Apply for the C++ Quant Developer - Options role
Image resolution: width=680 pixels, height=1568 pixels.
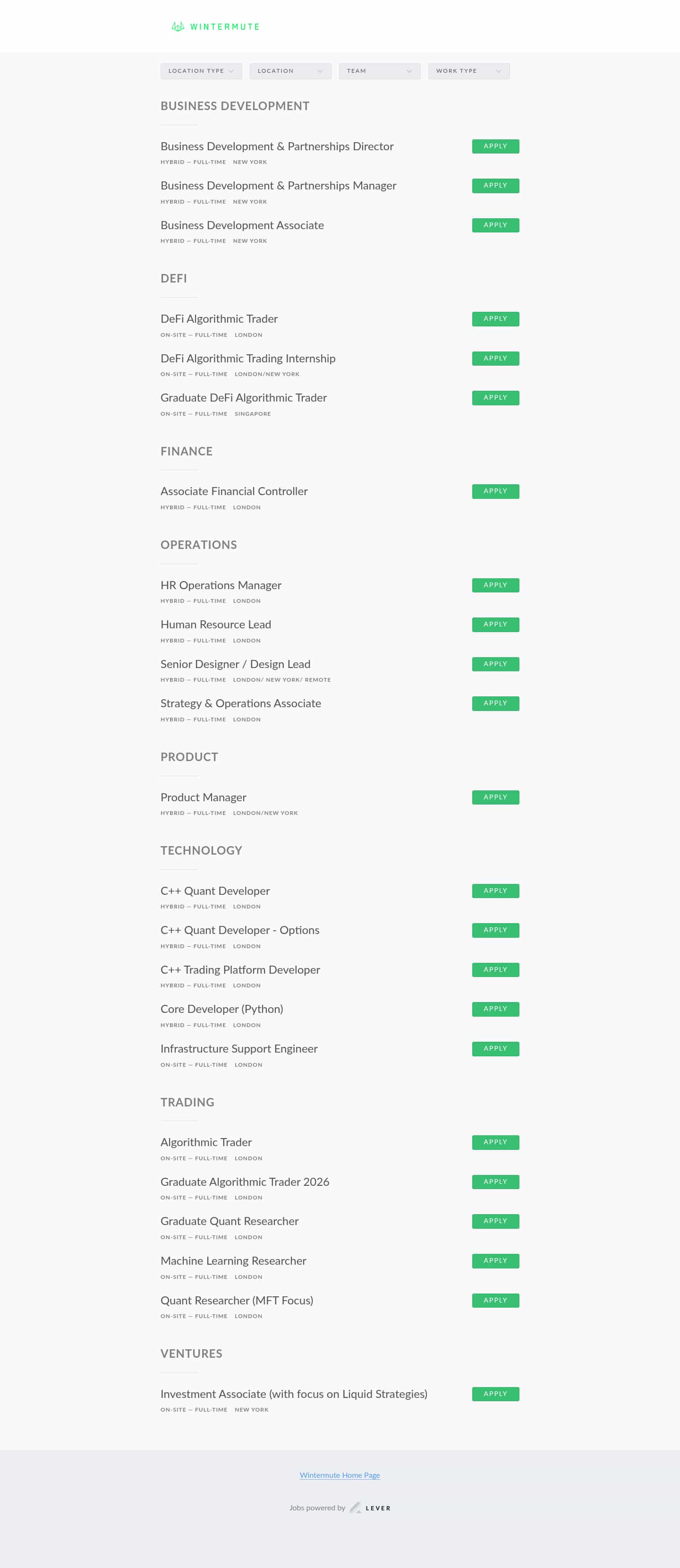pyautogui.click(x=495, y=930)
